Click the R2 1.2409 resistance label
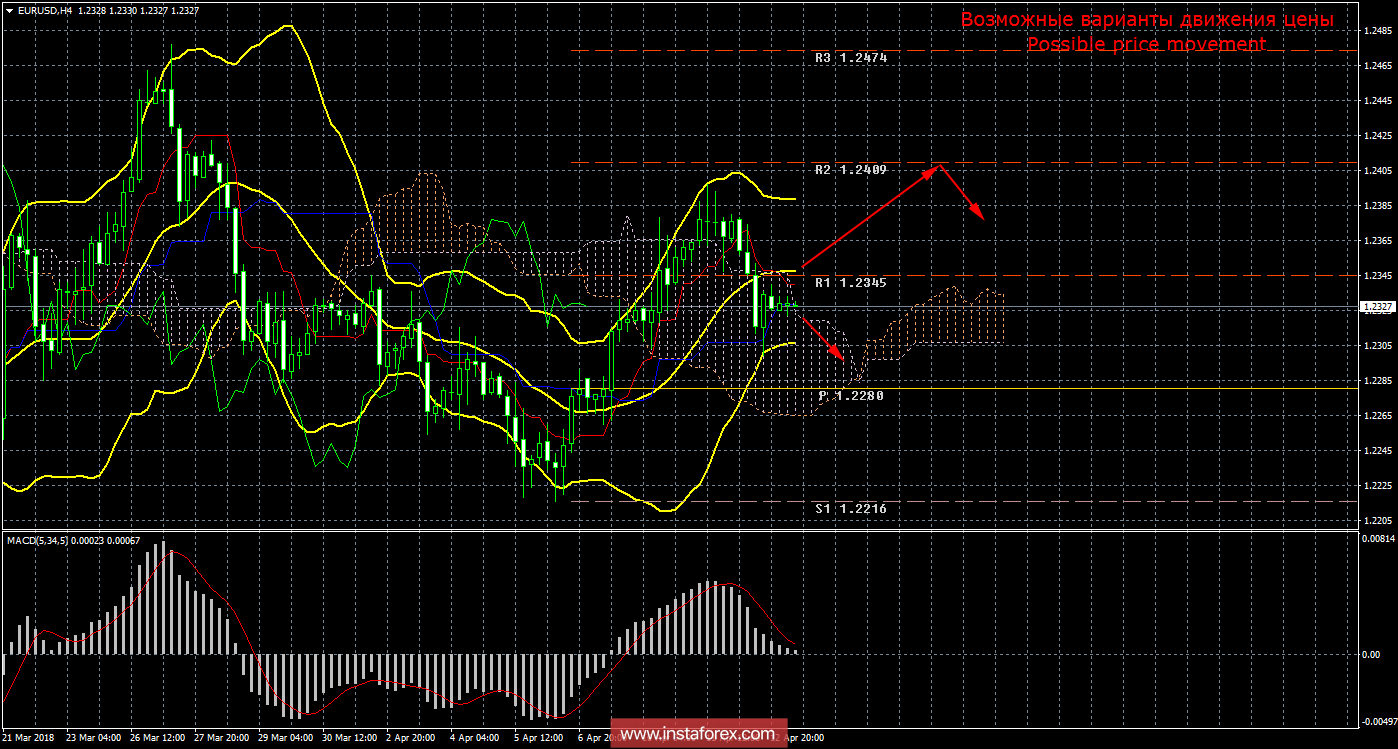This screenshot has height=749, width=1398. point(851,170)
